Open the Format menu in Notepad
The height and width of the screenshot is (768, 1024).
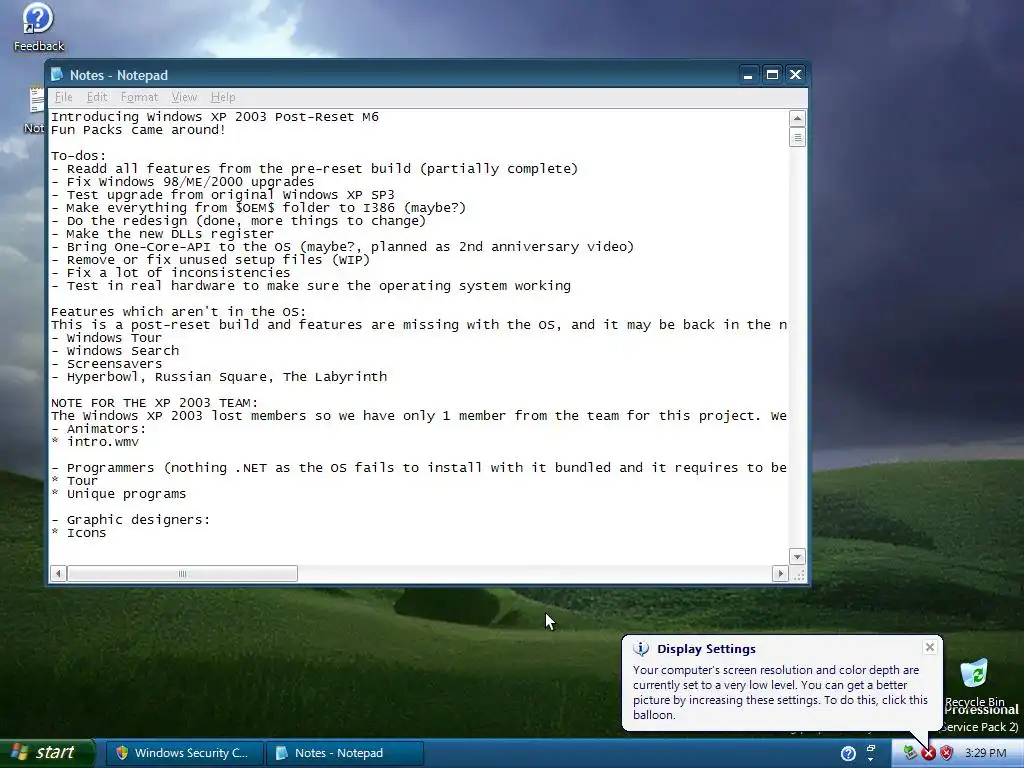pos(139,97)
